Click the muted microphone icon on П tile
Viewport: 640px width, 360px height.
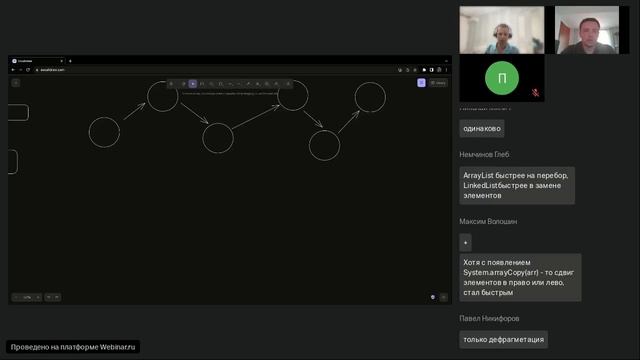tap(535, 93)
